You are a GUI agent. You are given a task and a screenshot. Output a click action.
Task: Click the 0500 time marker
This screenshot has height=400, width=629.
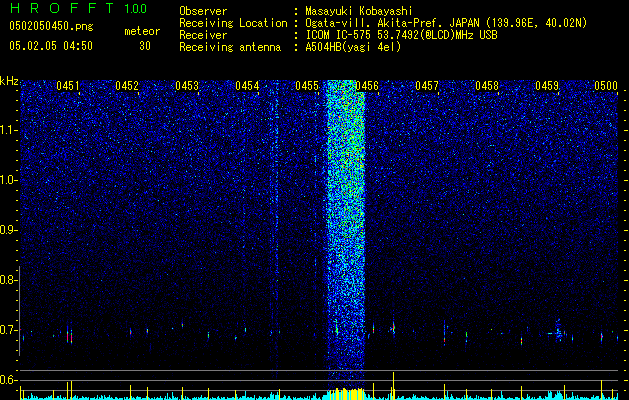click(606, 86)
